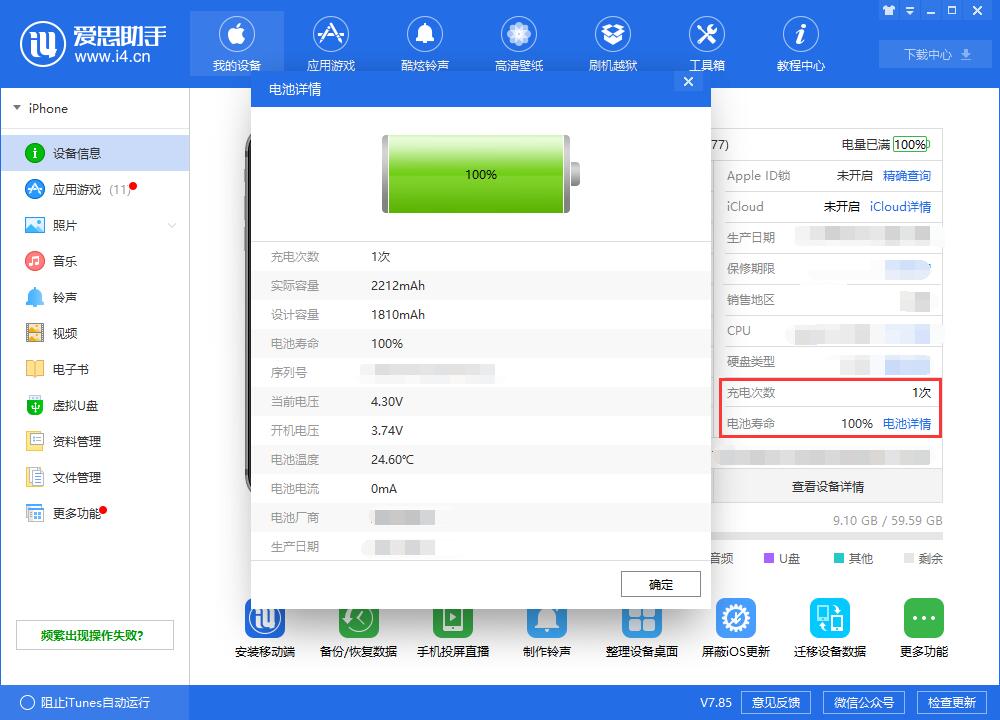
Task: Open the 制作铃声 ringtone maker
Action: tap(547, 627)
